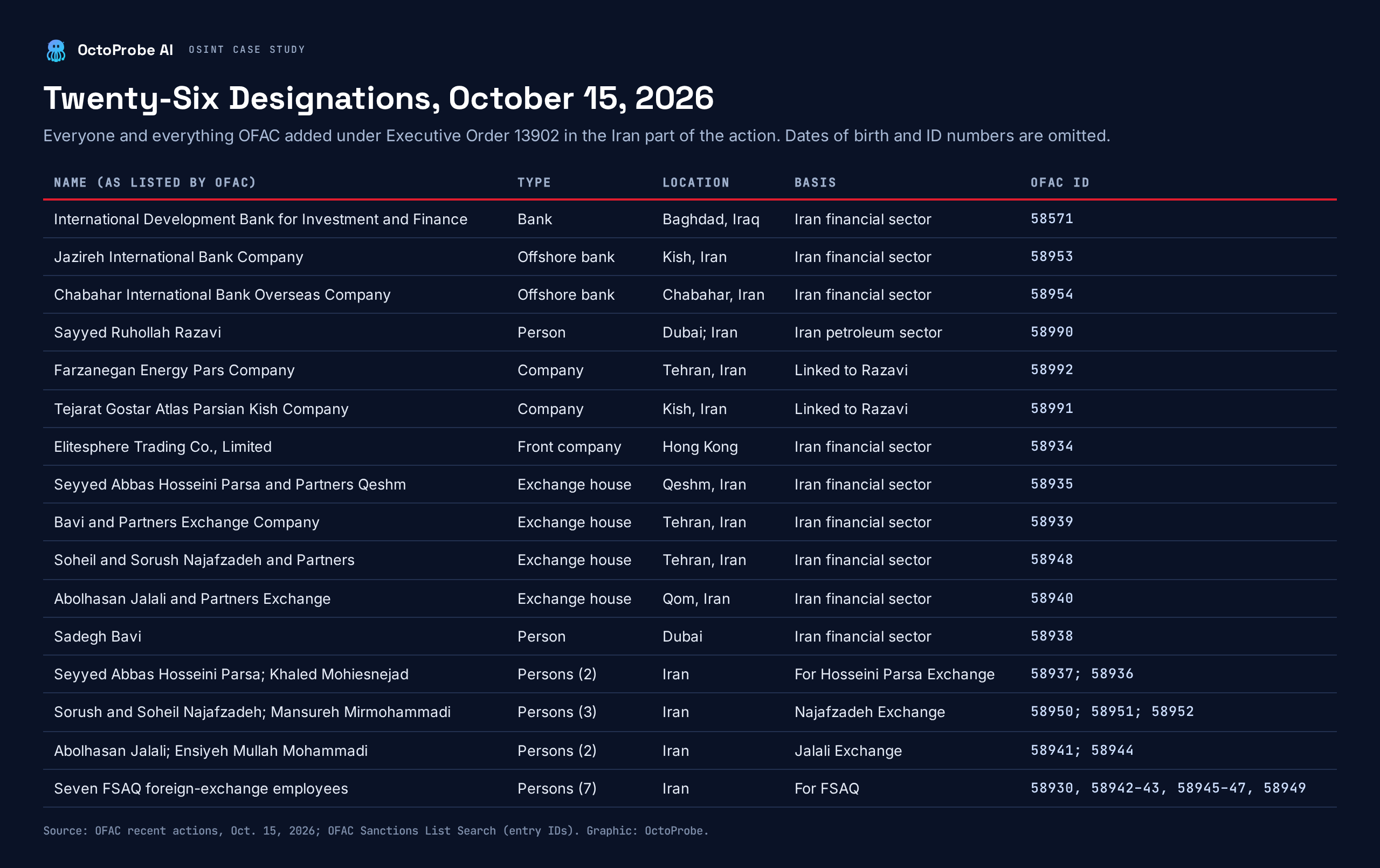Click the OctoProbe octopus logo icon

point(56,51)
